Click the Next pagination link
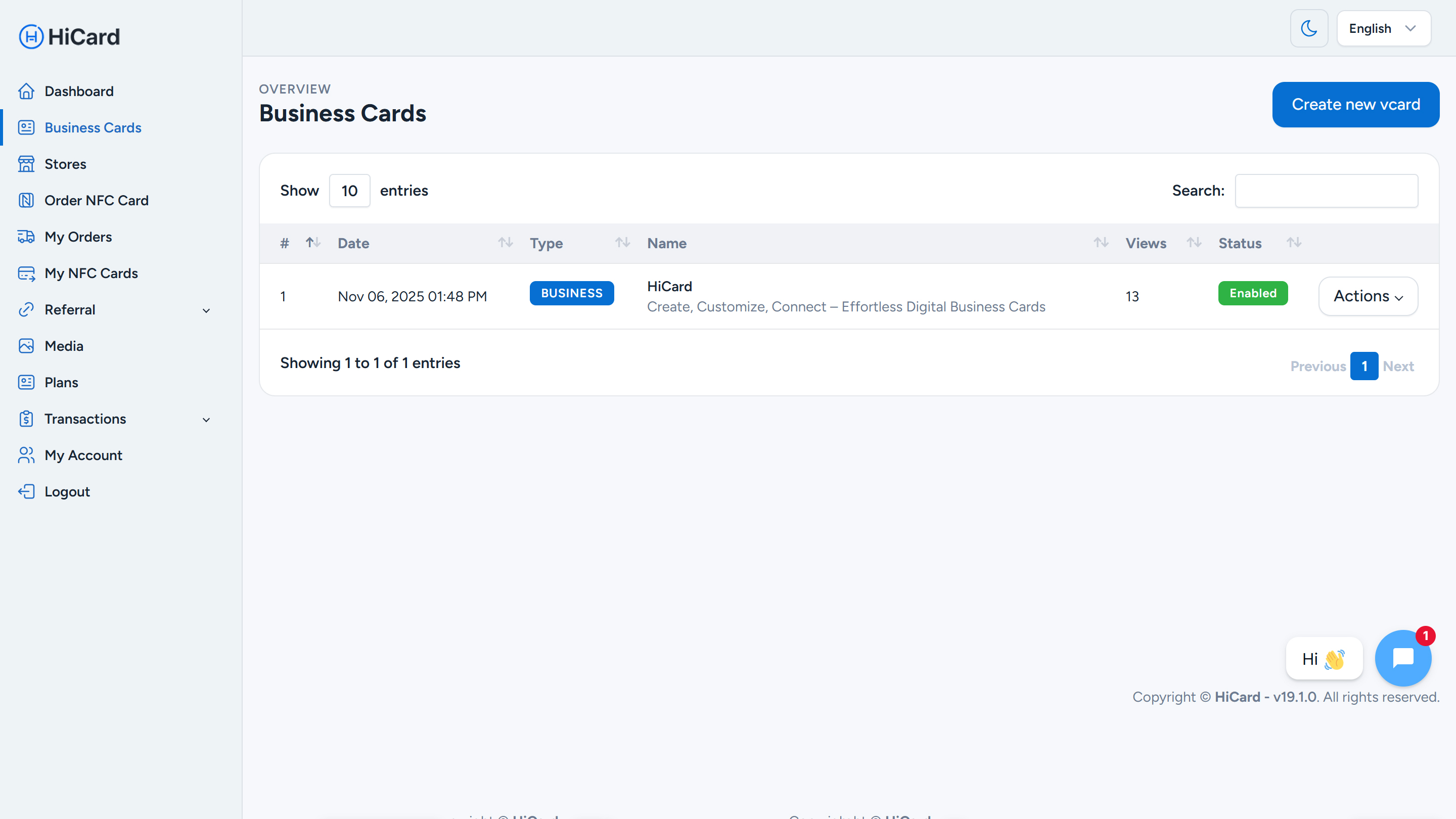1456x819 pixels. (x=1398, y=366)
